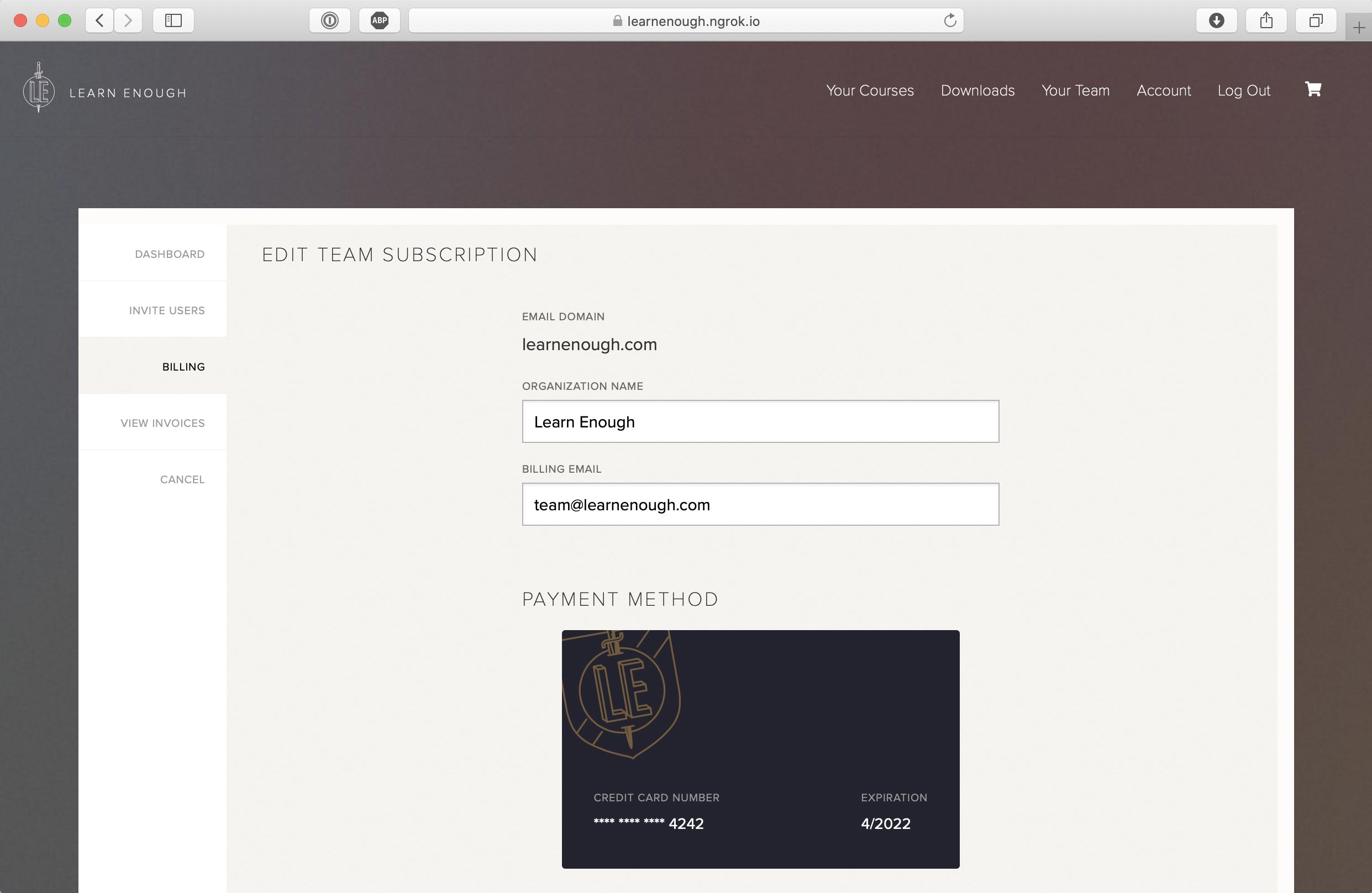Click the Share icon in Safari toolbar
This screenshot has height=893, width=1372.
(x=1266, y=21)
